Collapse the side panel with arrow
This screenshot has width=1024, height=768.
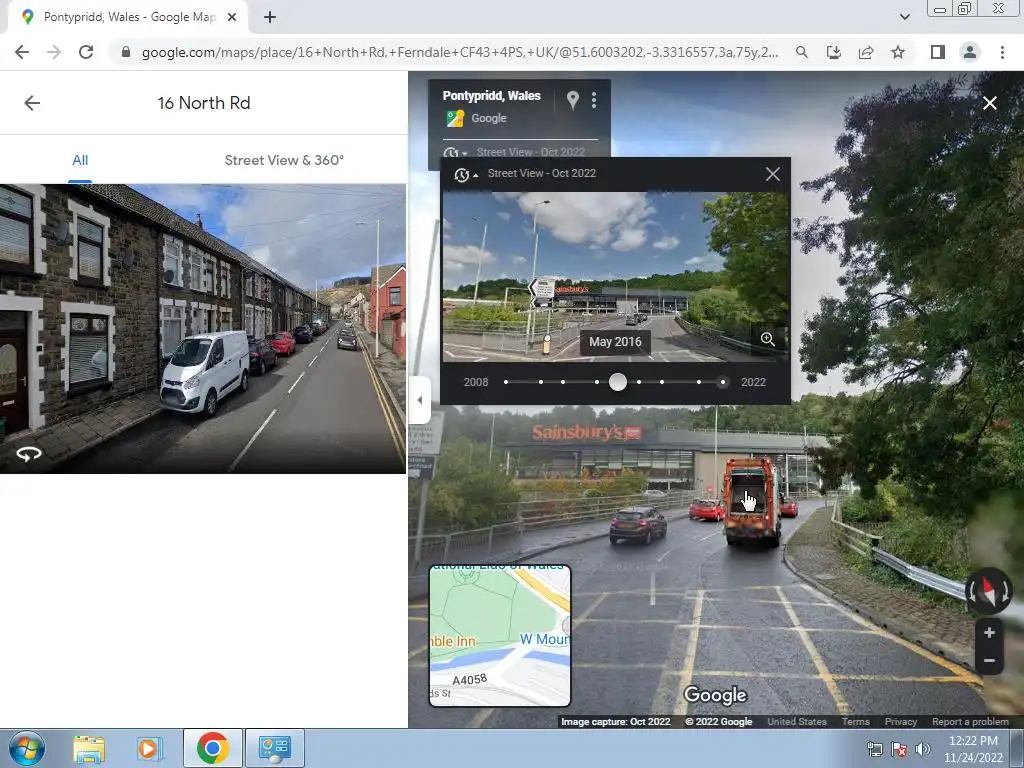click(419, 400)
